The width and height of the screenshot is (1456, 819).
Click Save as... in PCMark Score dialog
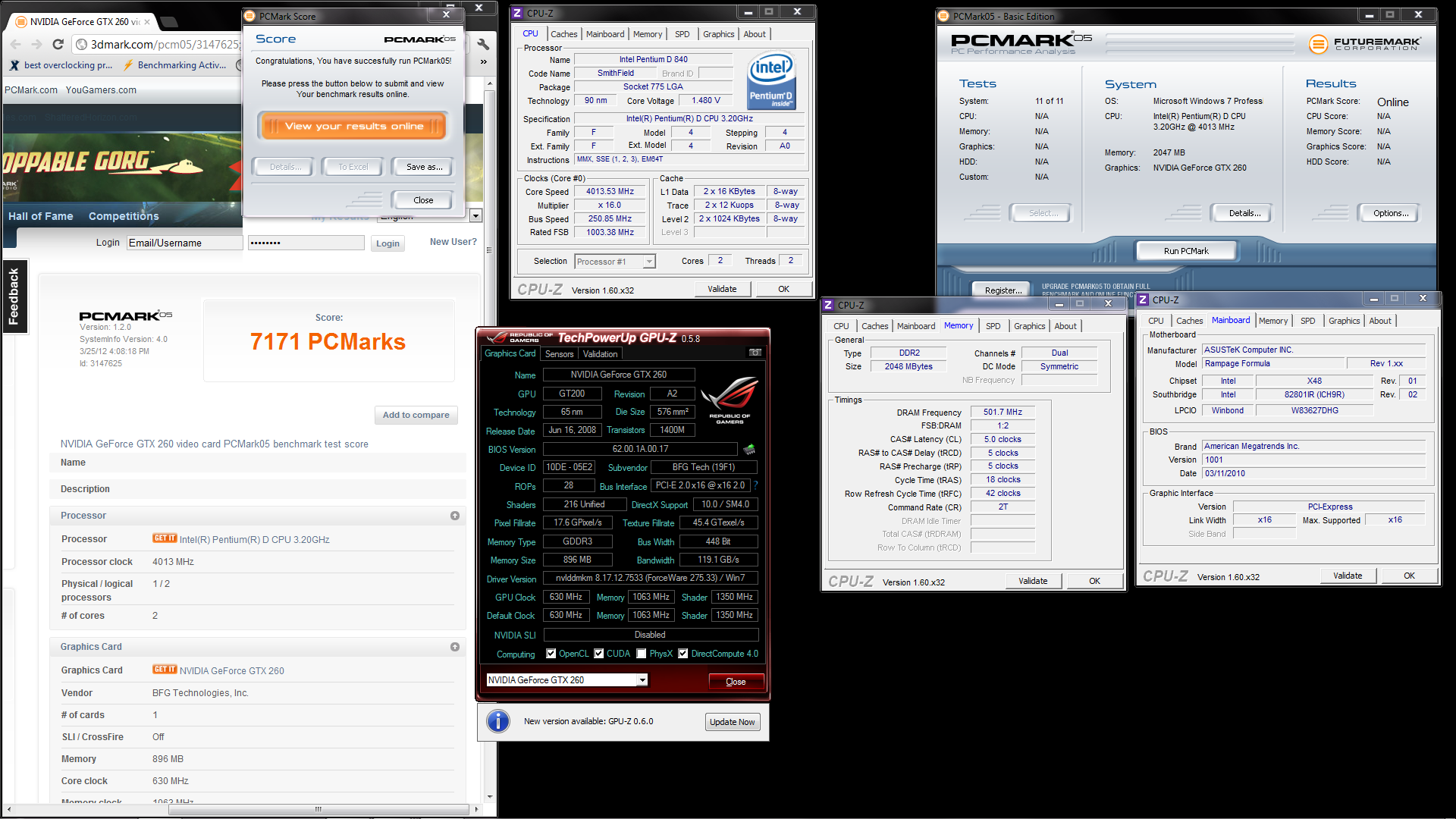[425, 167]
